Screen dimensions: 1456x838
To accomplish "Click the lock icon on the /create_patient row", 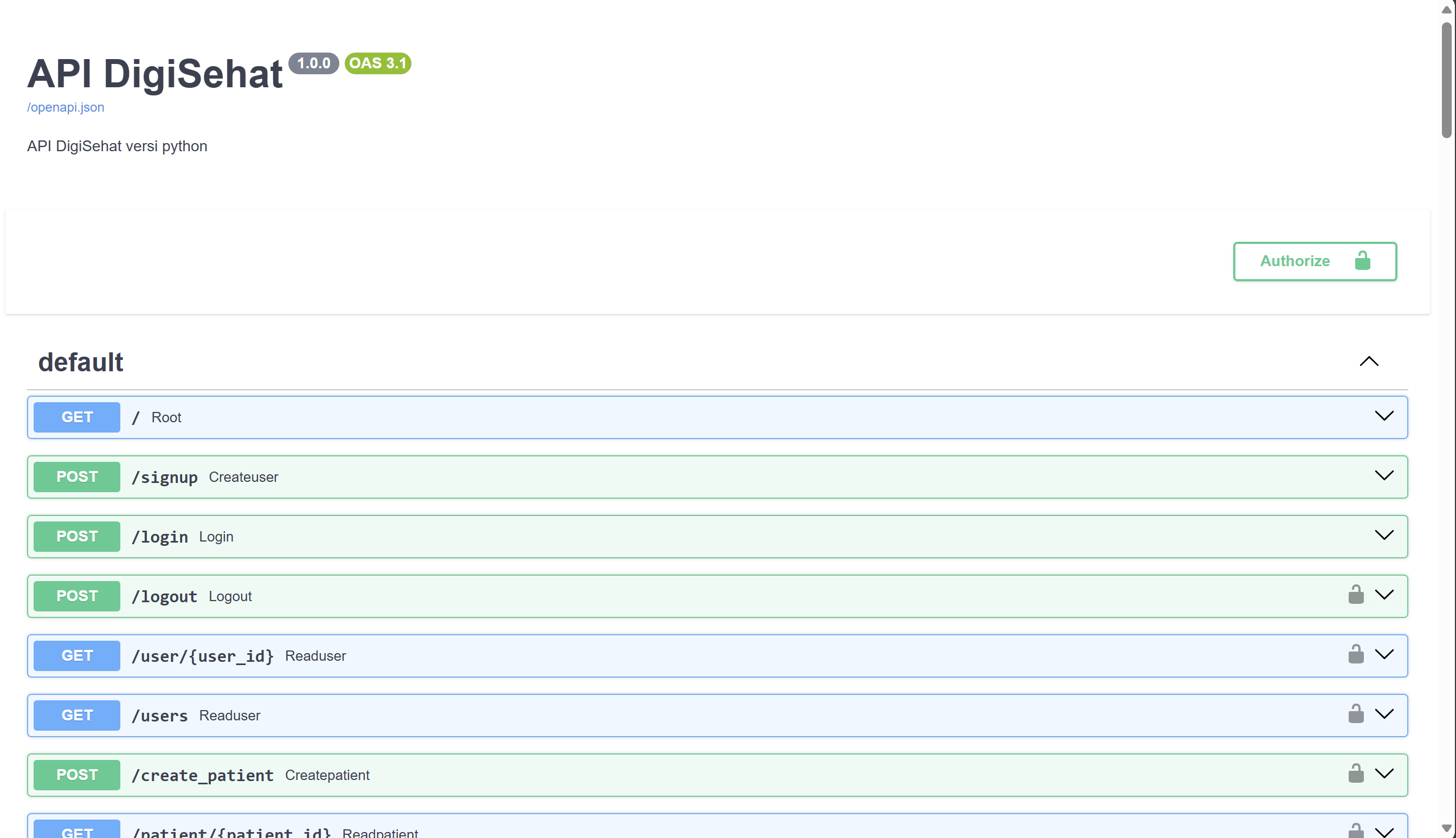I will [x=1355, y=773].
